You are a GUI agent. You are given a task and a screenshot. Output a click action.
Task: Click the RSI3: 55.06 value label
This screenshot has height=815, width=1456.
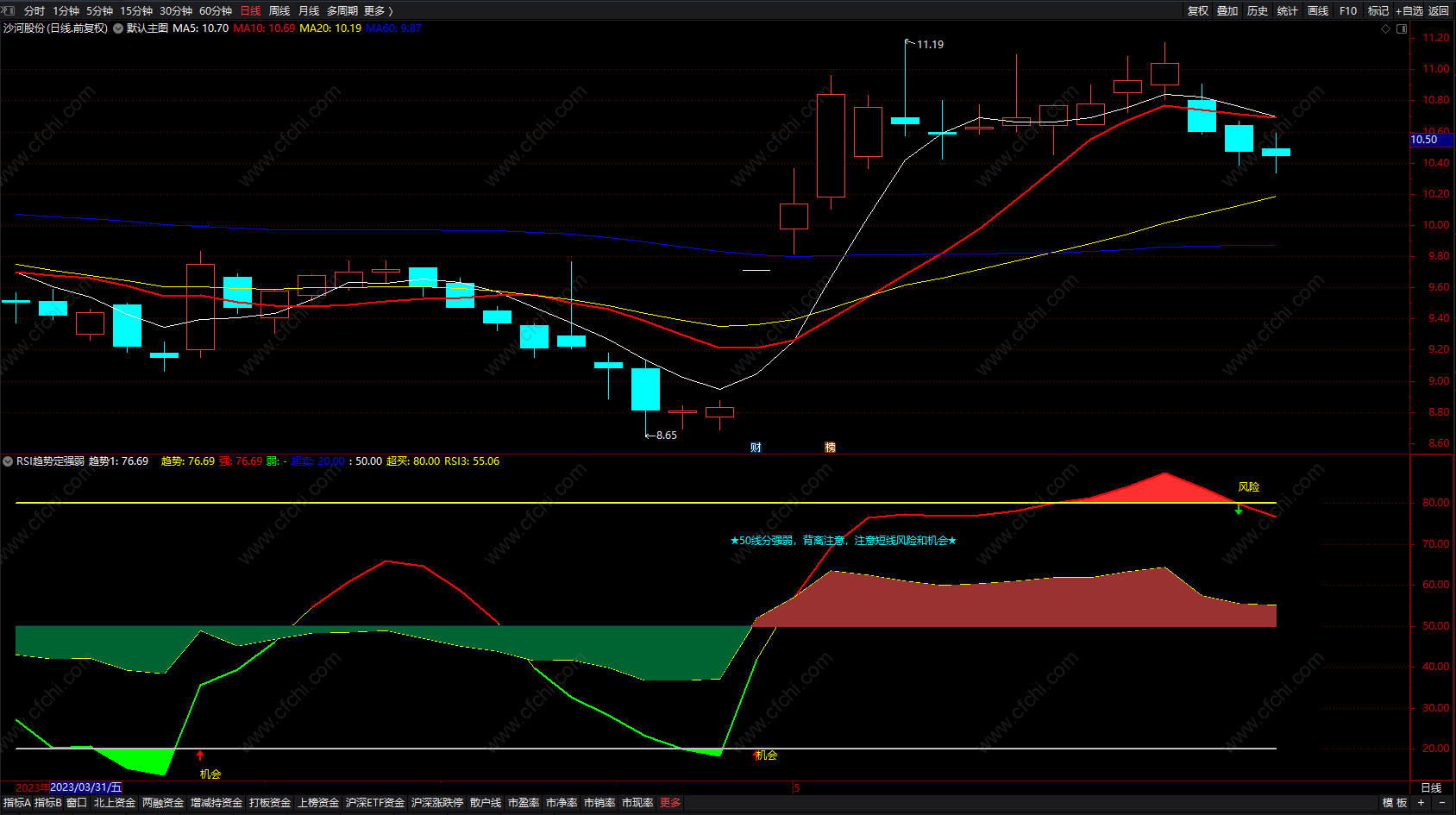pyautogui.click(x=472, y=461)
